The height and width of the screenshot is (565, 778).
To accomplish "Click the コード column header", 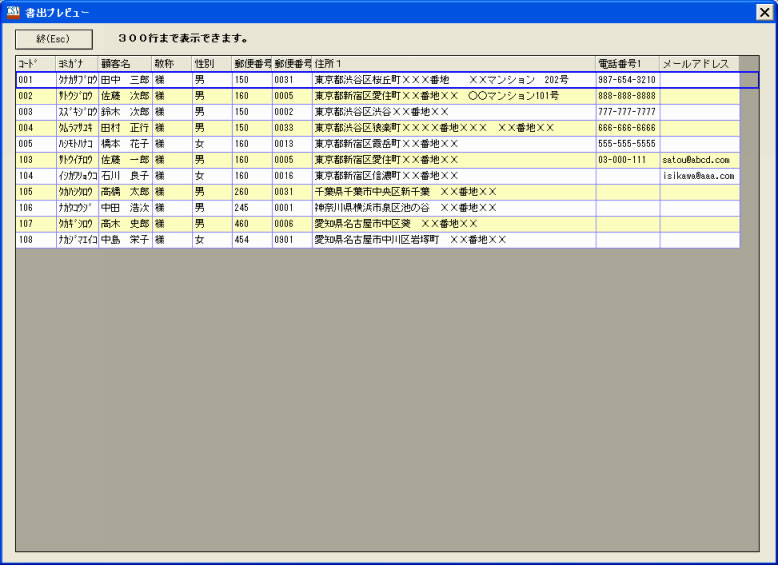I will click(35, 64).
